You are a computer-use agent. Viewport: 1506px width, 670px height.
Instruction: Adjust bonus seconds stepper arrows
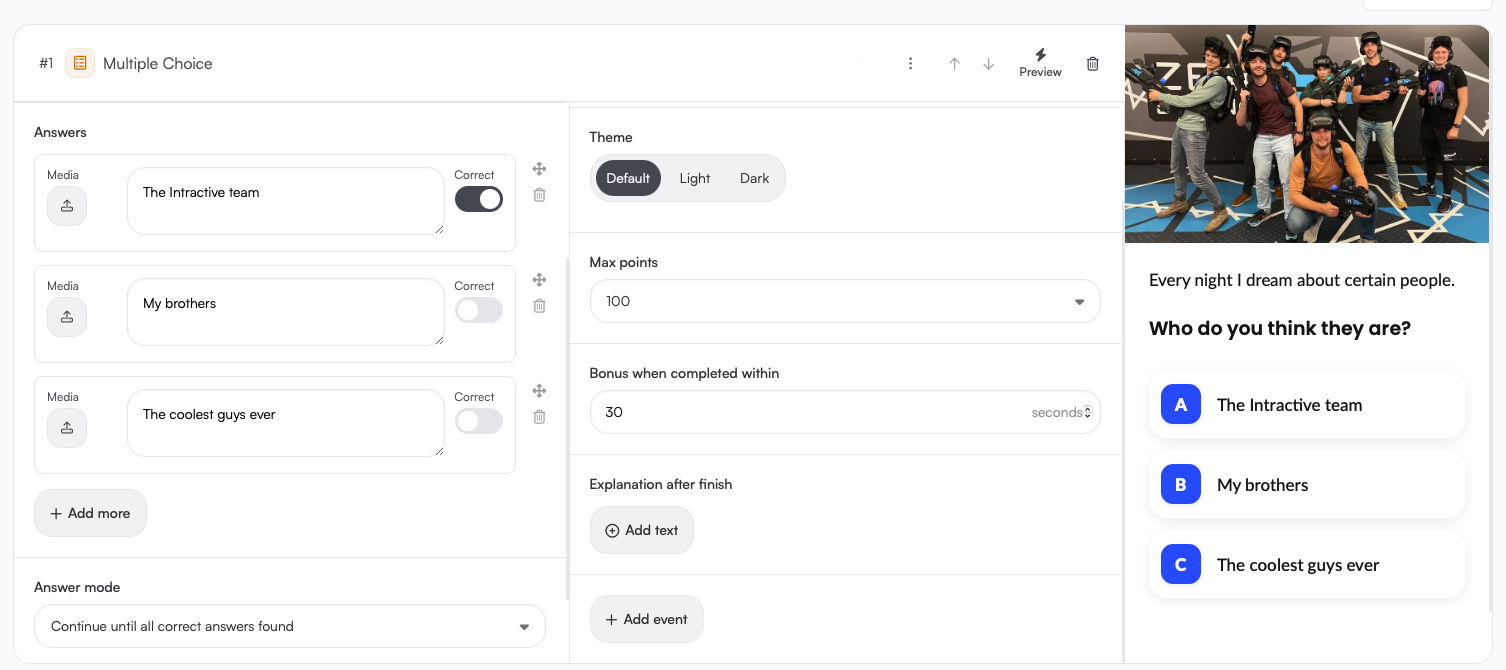(1088, 412)
